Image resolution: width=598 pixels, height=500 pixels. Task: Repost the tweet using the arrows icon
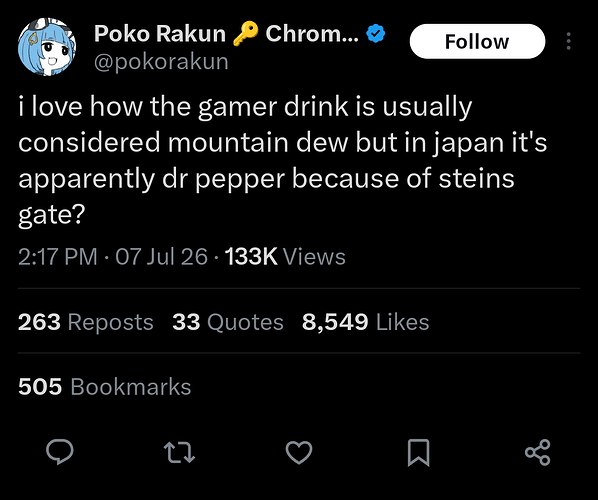click(179, 452)
